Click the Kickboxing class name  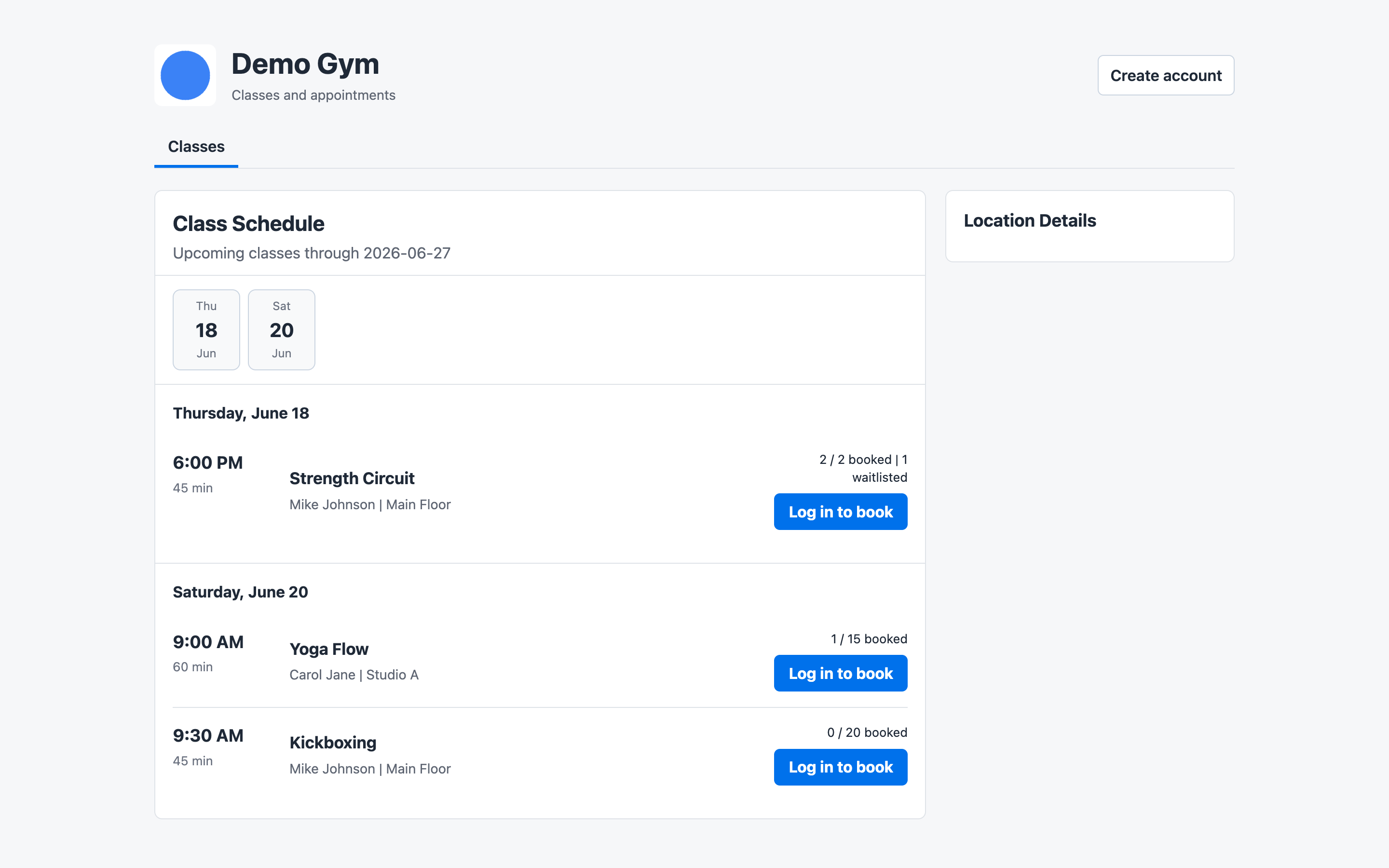click(x=333, y=743)
